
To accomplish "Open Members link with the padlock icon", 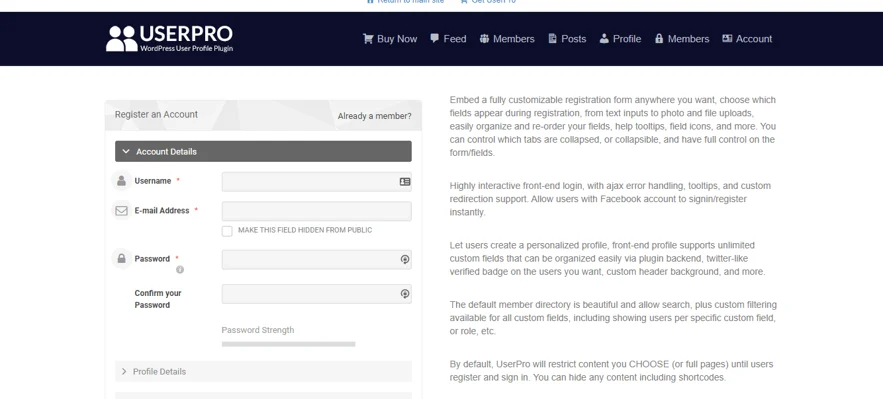I will coord(682,39).
